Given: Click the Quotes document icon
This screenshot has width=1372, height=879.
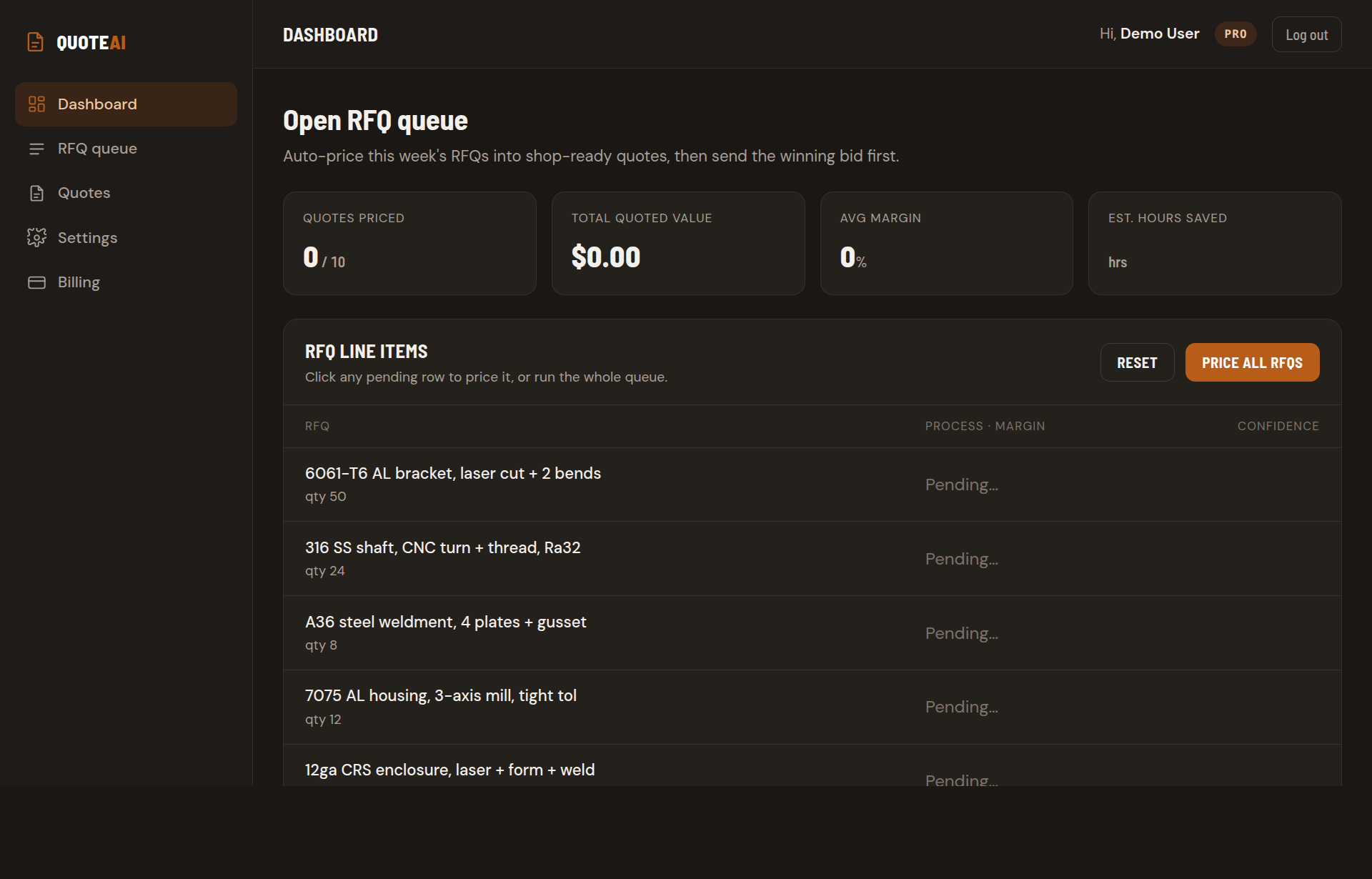Looking at the screenshot, I should pyautogui.click(x=36, y=193).
